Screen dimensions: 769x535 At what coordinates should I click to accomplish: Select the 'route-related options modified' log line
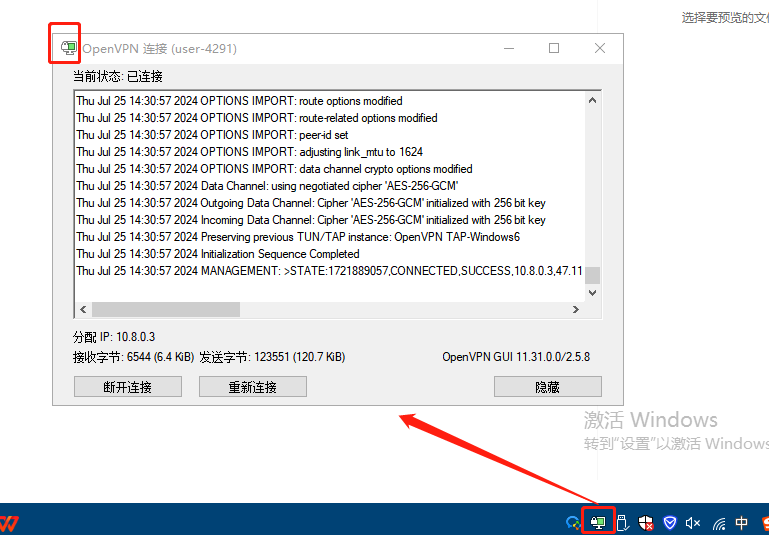coord(256,118)
